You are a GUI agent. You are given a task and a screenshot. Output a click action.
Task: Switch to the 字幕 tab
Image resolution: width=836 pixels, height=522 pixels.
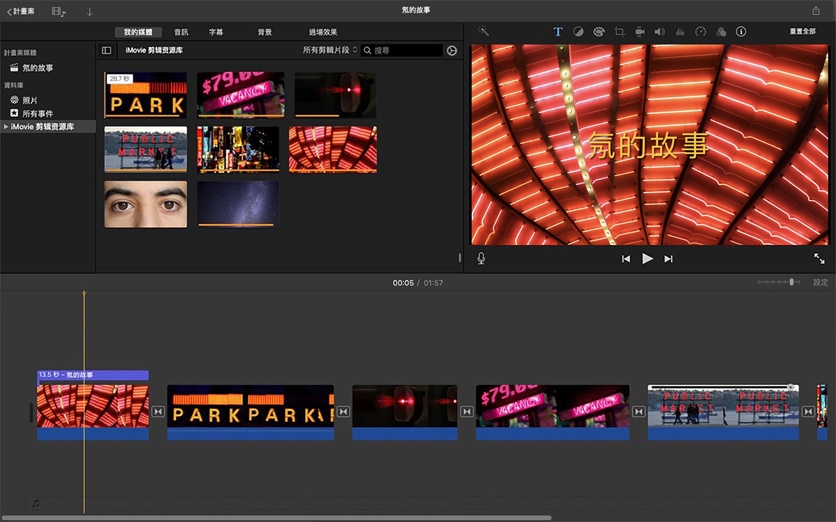(216, 32)
